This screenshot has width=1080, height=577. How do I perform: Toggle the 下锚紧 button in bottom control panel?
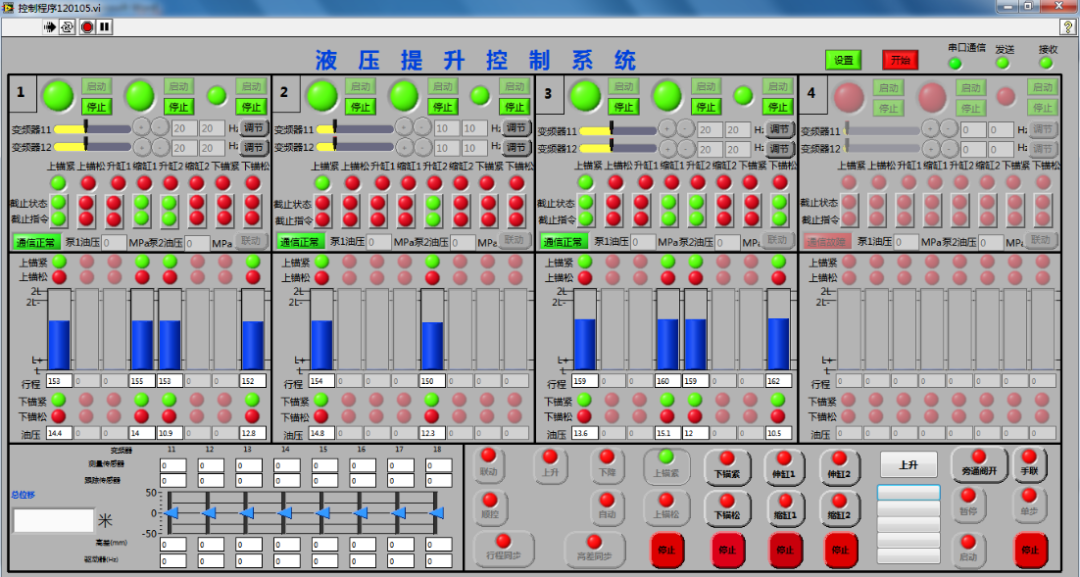[x=728, y=465]
